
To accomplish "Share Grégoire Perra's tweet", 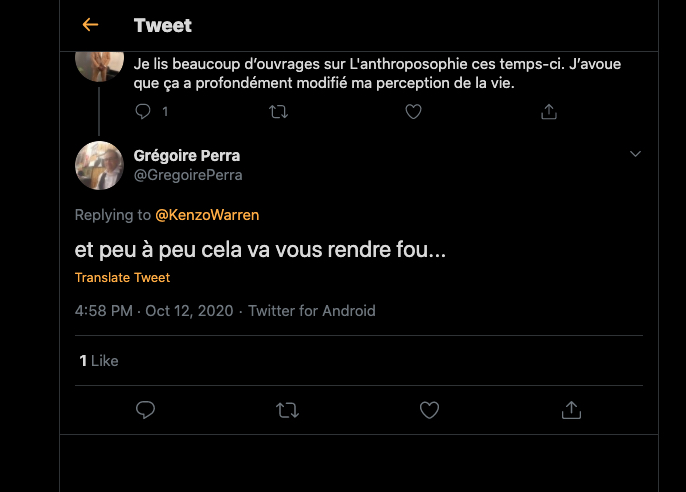I will coord(571,410).
